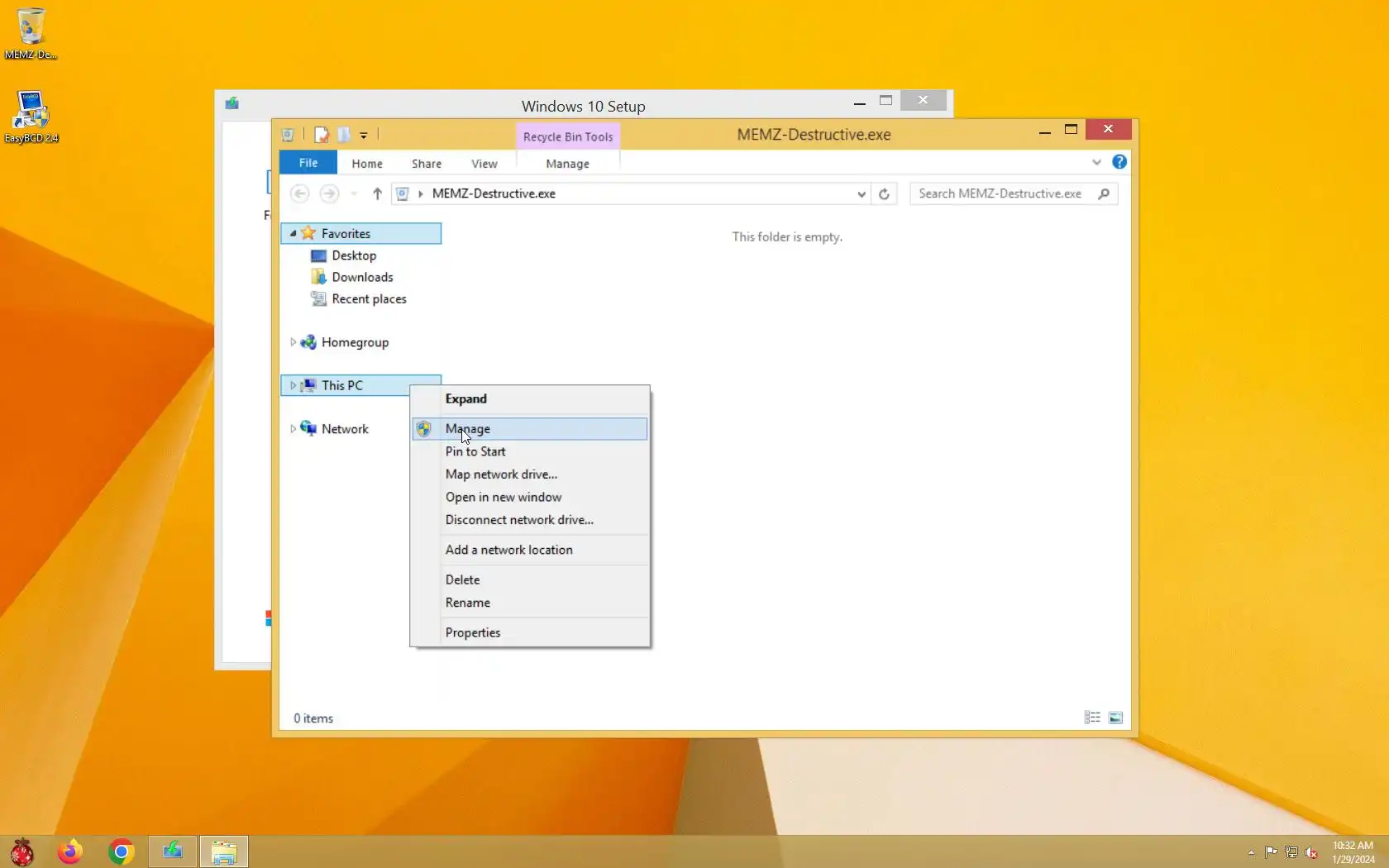Click the Recycle Bin Tools contextual tab
Viewport: 1389px width, 868px height.
coord(568,136)
